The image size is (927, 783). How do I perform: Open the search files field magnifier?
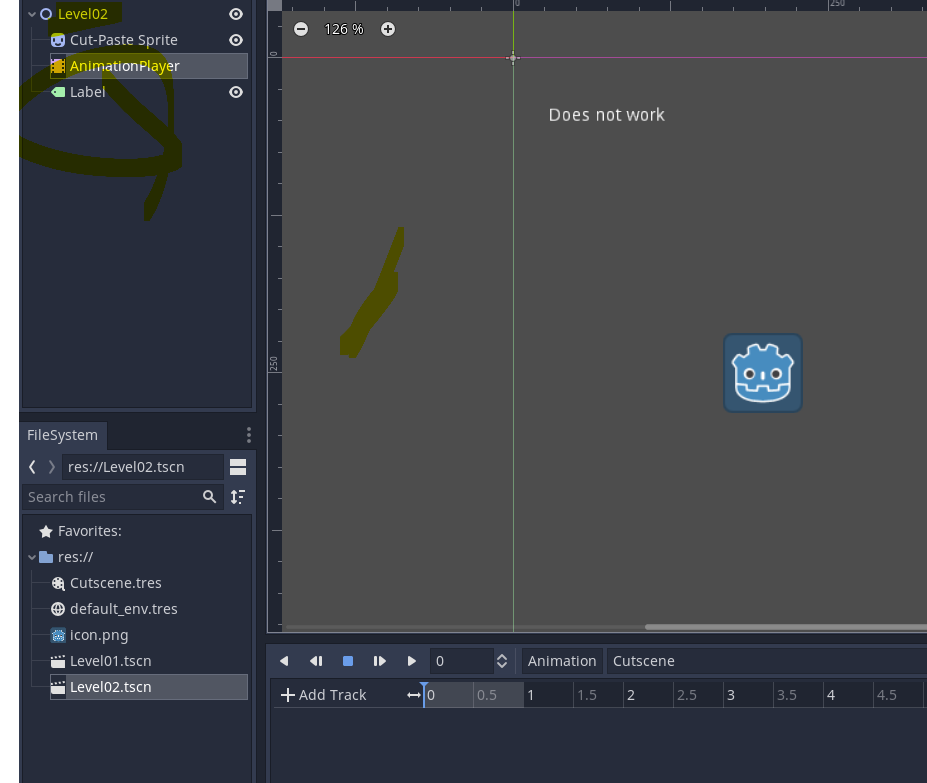210,496
